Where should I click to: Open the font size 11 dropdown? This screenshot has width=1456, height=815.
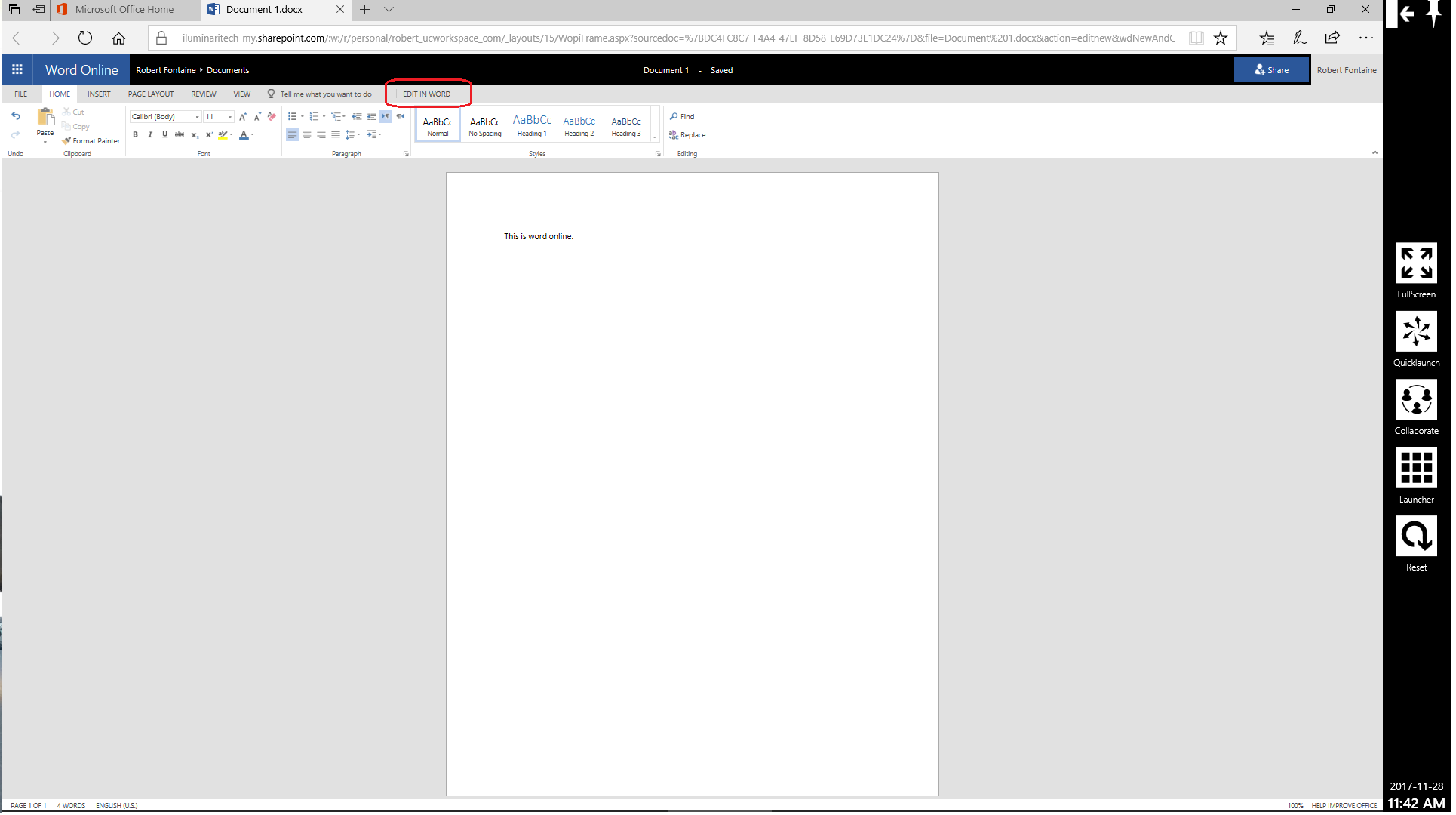point(230,117)
